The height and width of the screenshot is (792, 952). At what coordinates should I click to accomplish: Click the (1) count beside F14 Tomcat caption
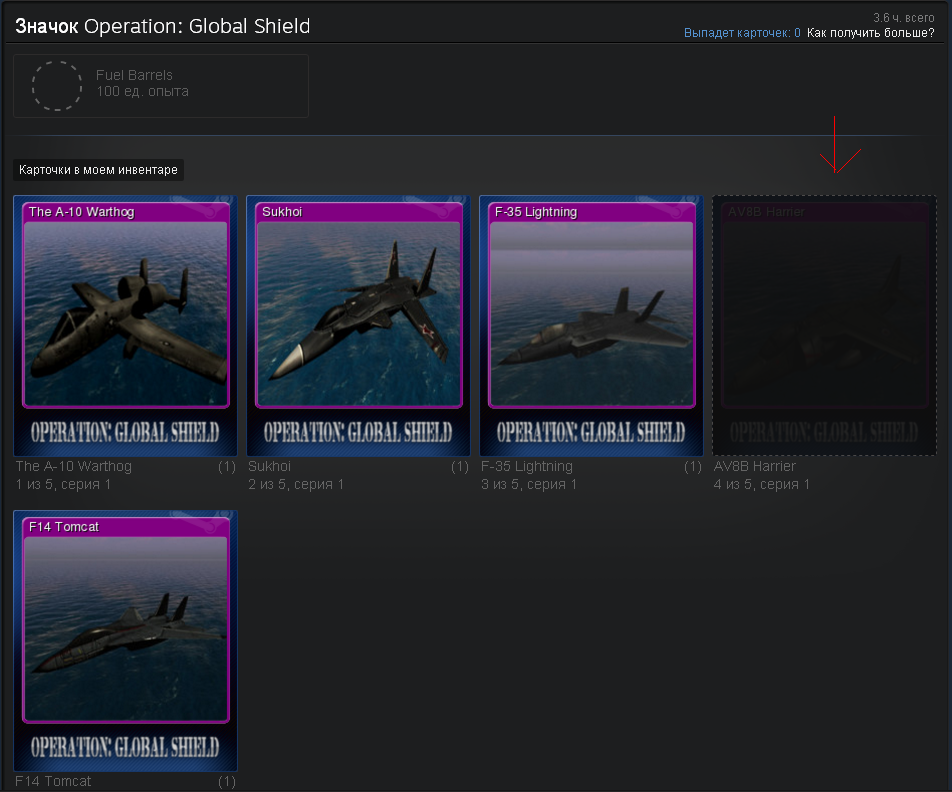click(x=226, y=782)
